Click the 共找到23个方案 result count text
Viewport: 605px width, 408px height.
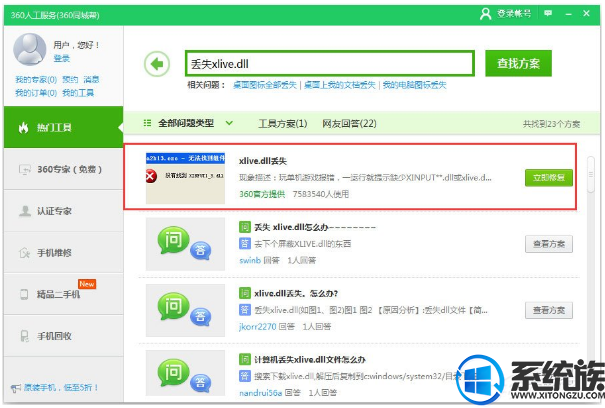(551, 124)
